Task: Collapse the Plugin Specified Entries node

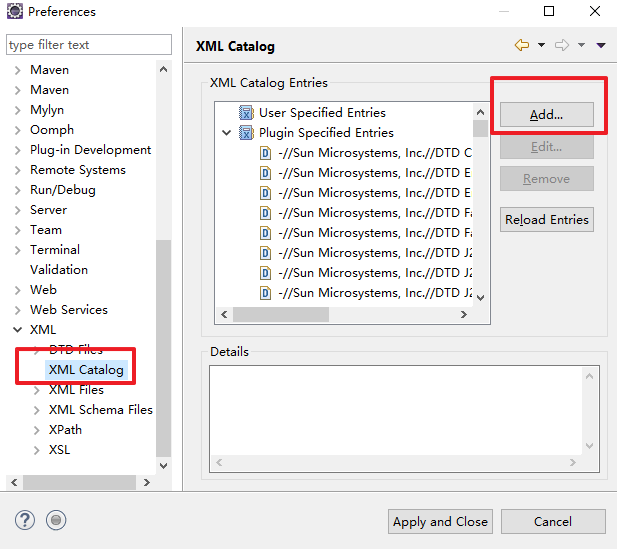Action: (x=227, y=133)
